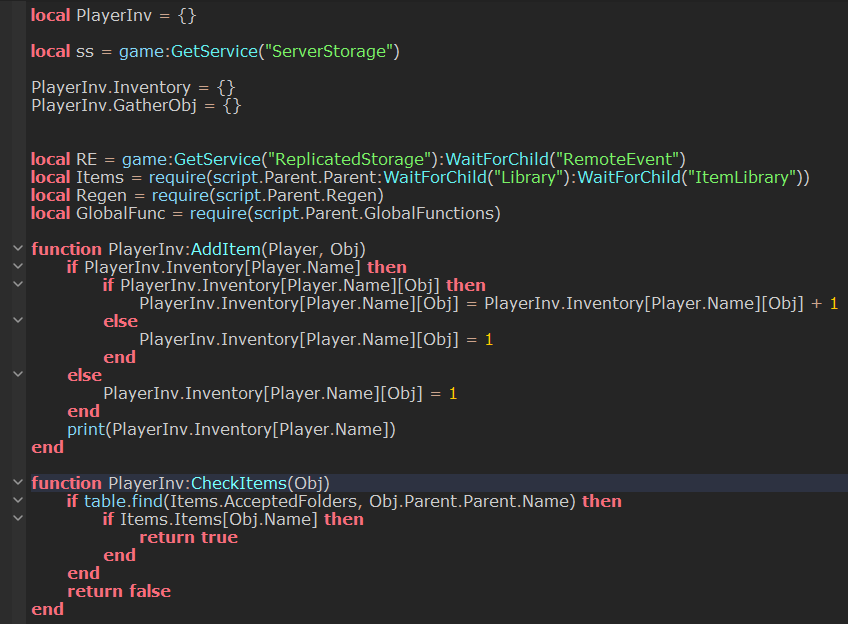Click '(Player, Obj)' parameter list
The height and width of the screenshot is (624, 848).
pos(314,249)
